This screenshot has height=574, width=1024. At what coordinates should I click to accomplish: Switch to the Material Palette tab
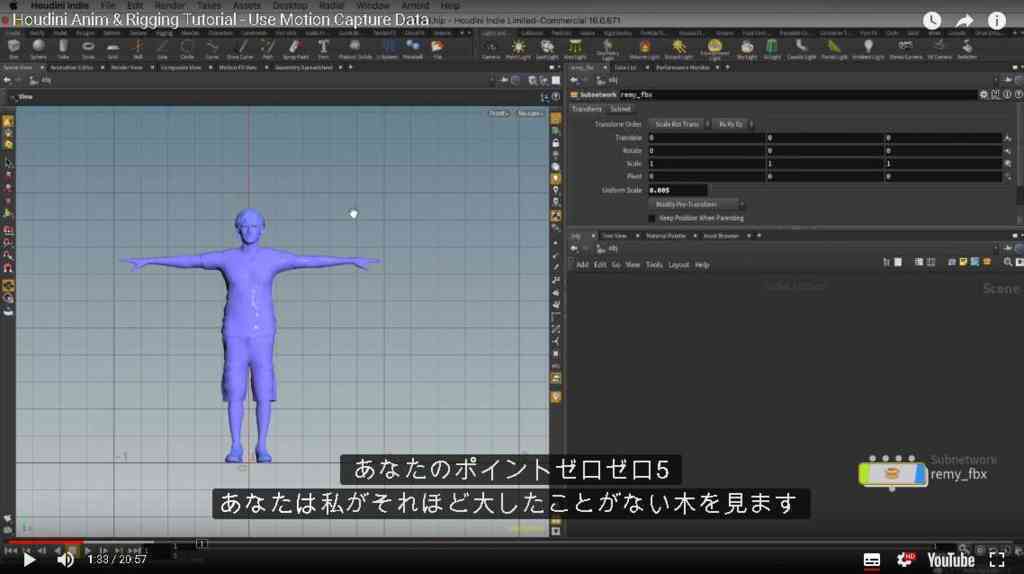tap(666, 236)
